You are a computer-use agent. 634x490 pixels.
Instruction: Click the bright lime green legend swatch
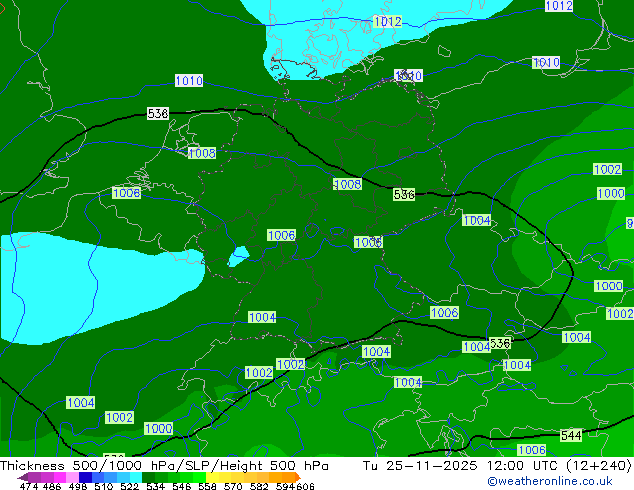pos(199,477)
